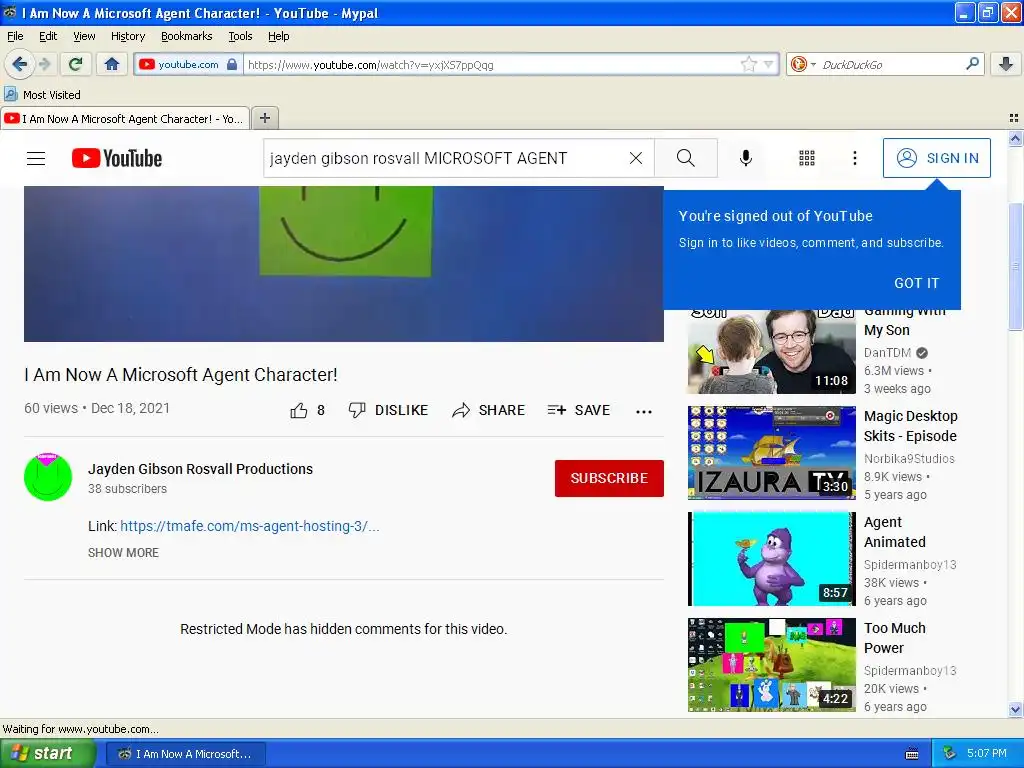Image resolution: width=1024 pixels, height=768 pixels.
Task: Open a new browser tab
Action: pos(264,118)
